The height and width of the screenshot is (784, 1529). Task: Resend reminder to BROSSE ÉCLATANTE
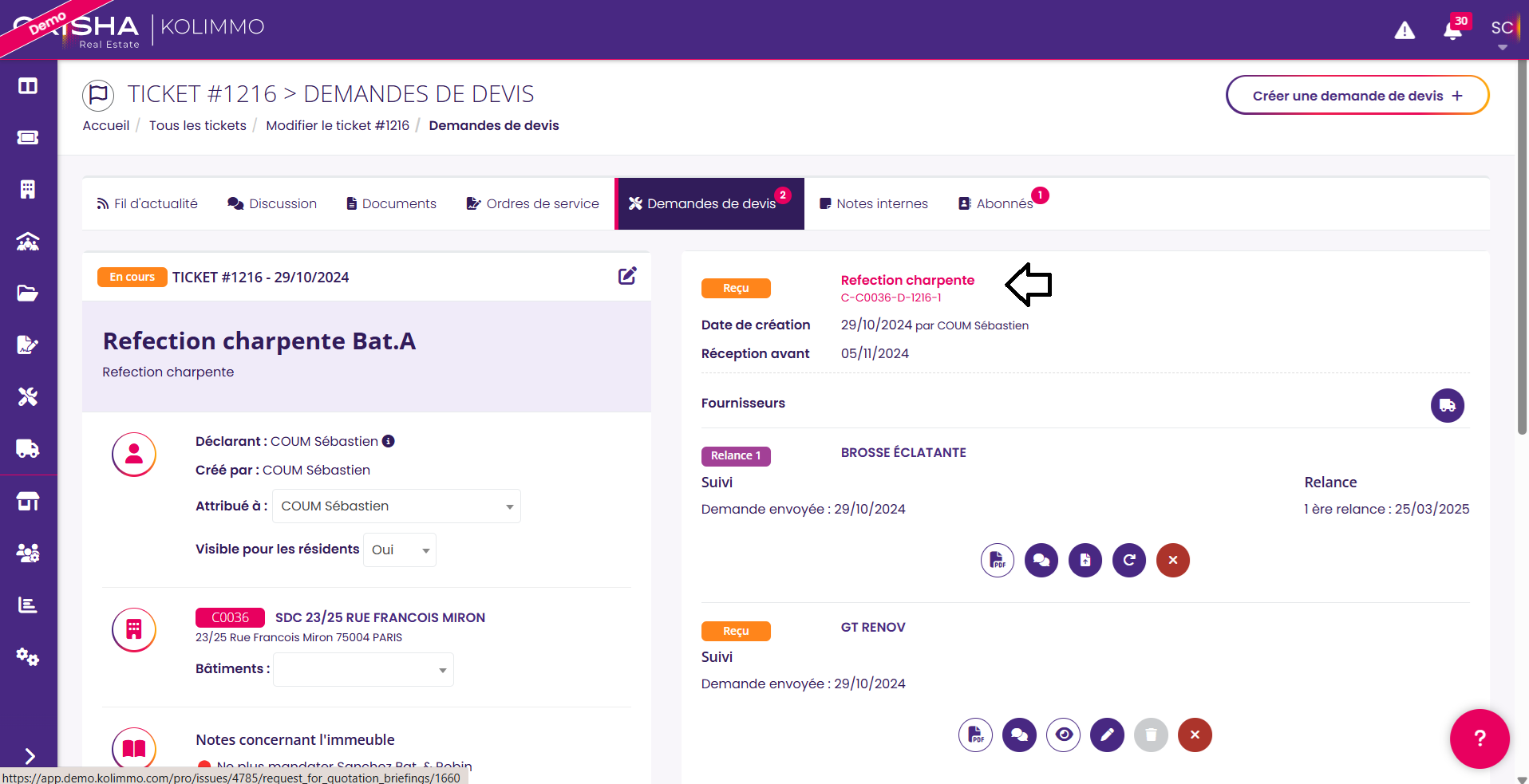1129,560
